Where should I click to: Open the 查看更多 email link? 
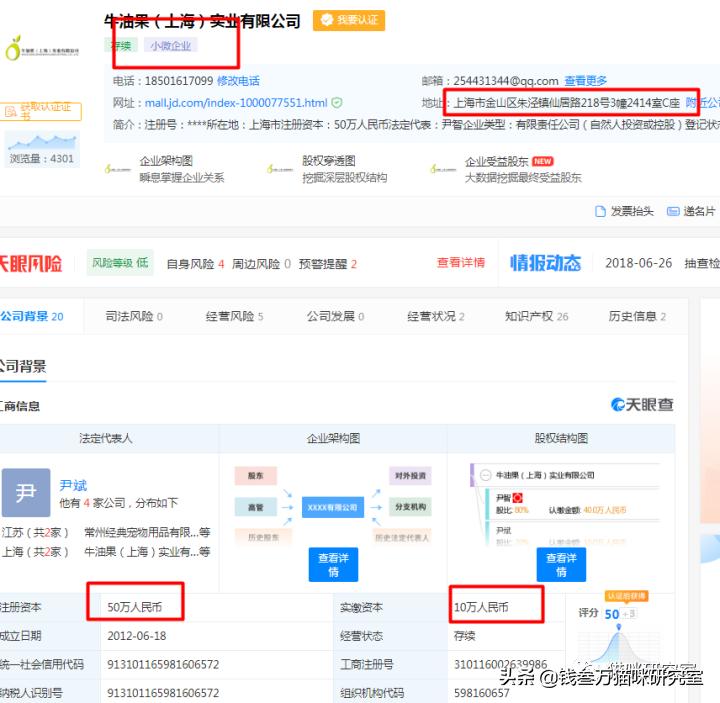pyautogui.click(x=585, y=81)
